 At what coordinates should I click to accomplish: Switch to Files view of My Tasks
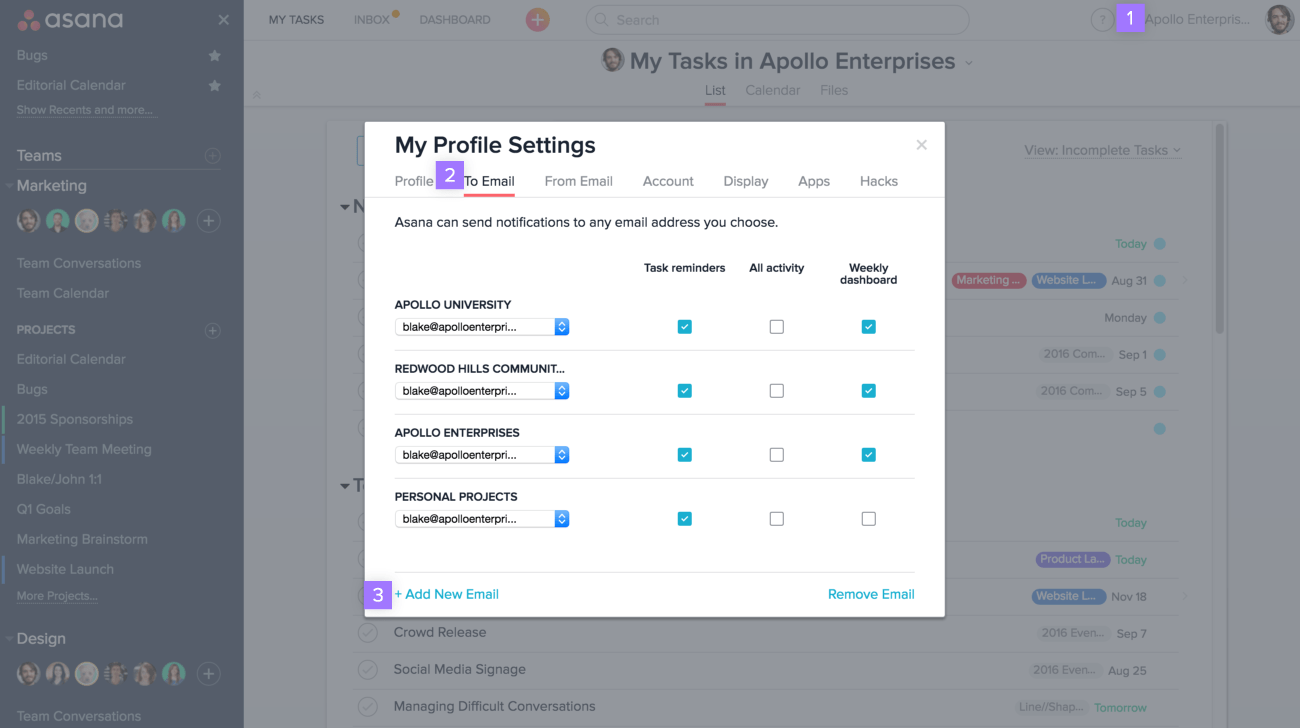pos(834,90)
